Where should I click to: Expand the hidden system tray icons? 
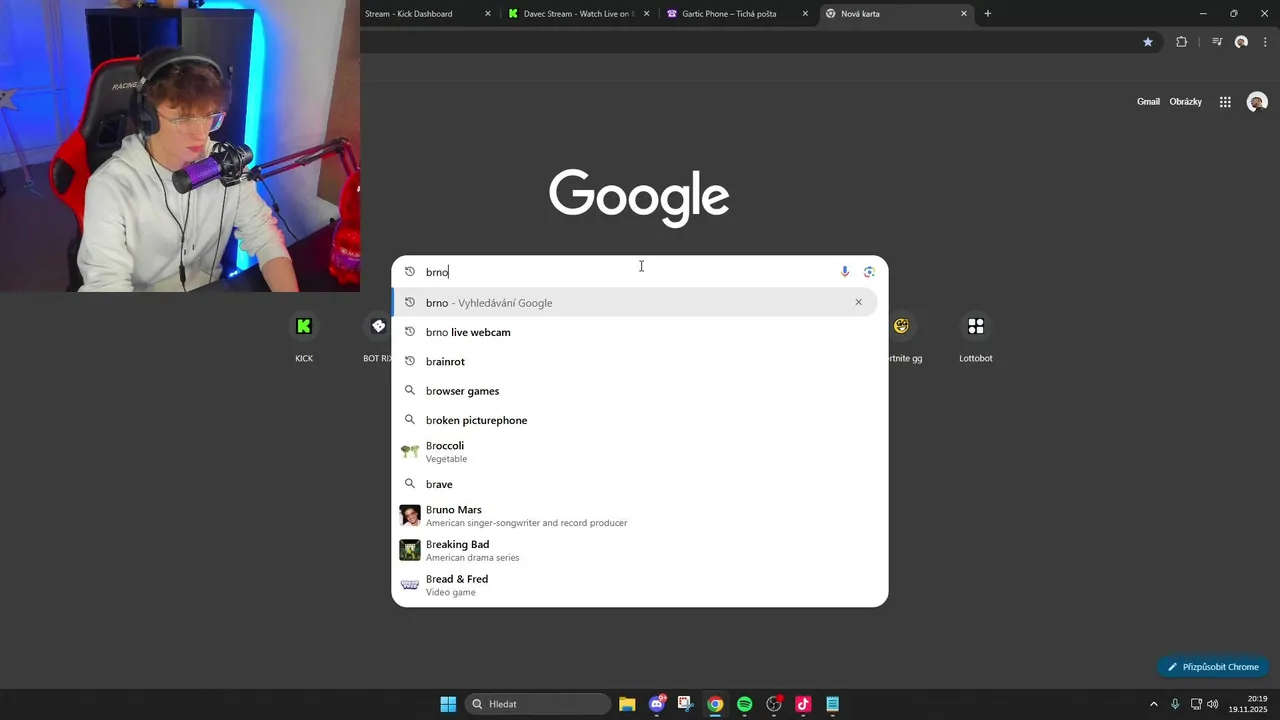pos(1153,704)
